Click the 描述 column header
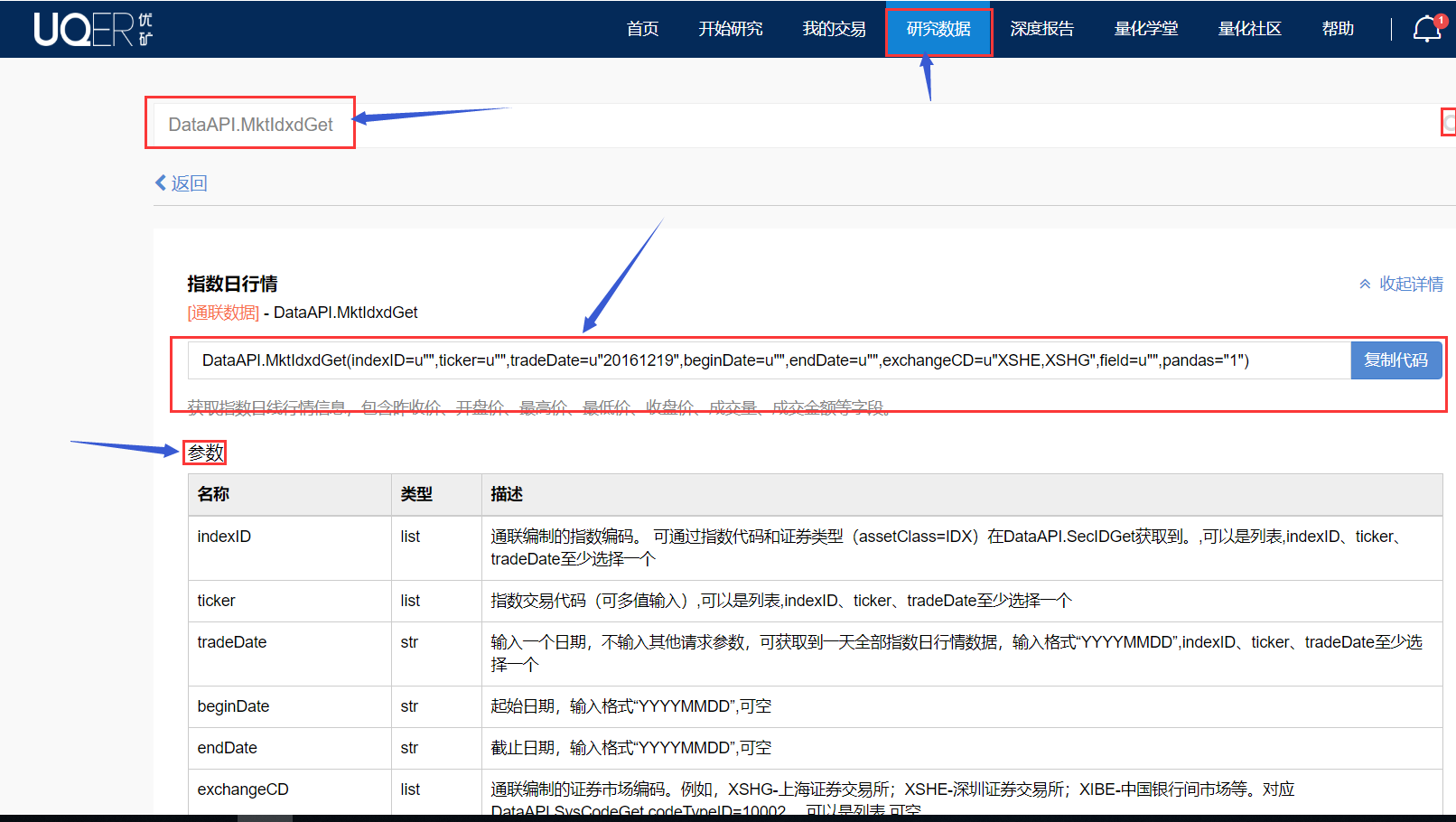The height and width of the screenshot is (822, 1456). (507, 494)
